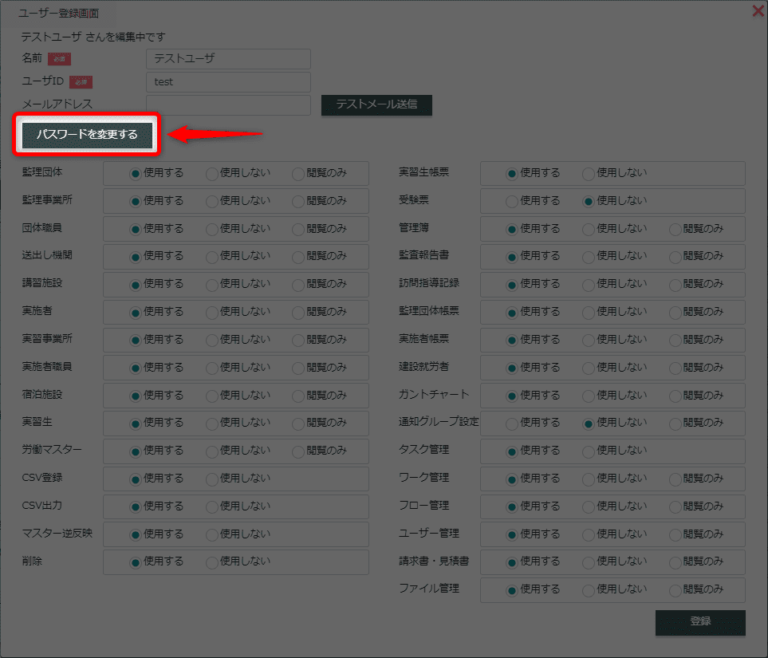Choose 使用しない for CSV登録
This screenshot has width=768, height=658.
(212, 478)
